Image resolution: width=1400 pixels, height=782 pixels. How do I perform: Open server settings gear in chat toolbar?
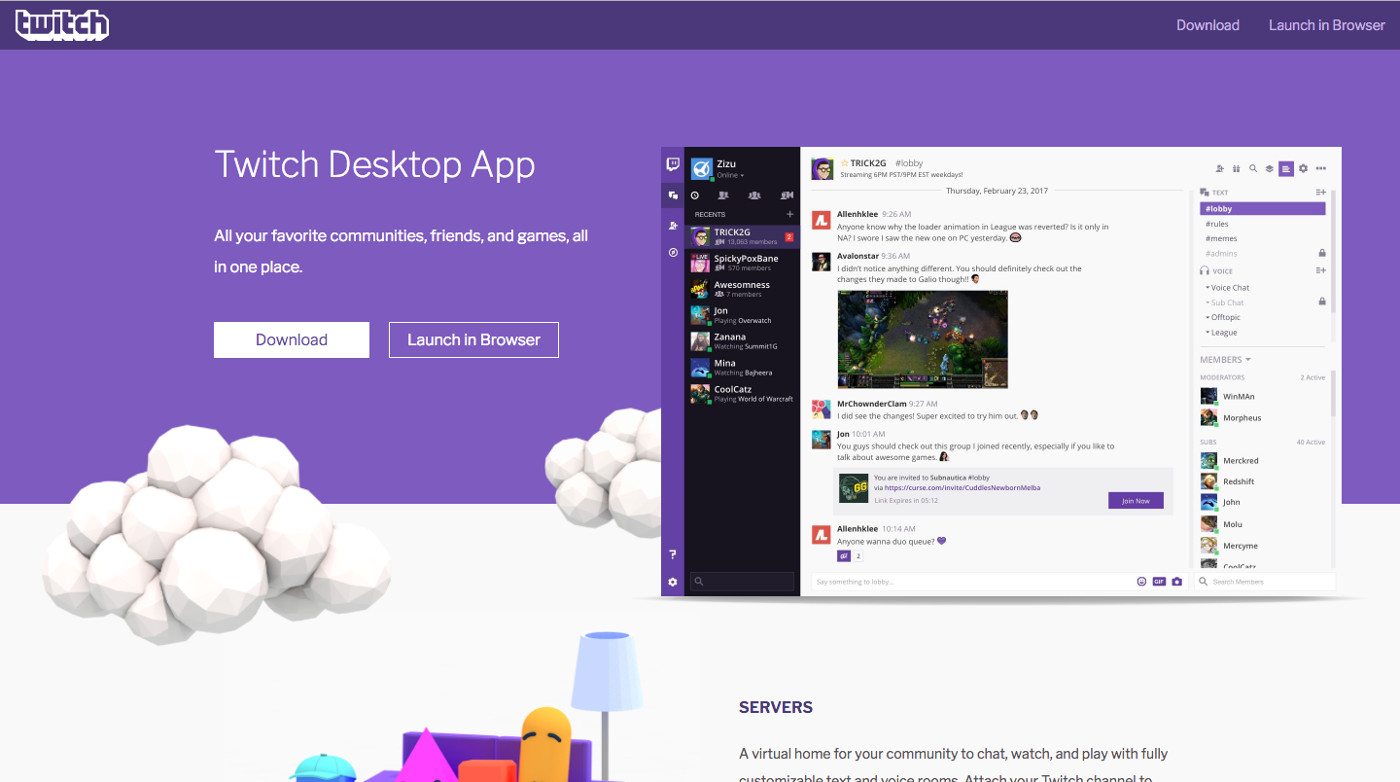pos(1303,169)
